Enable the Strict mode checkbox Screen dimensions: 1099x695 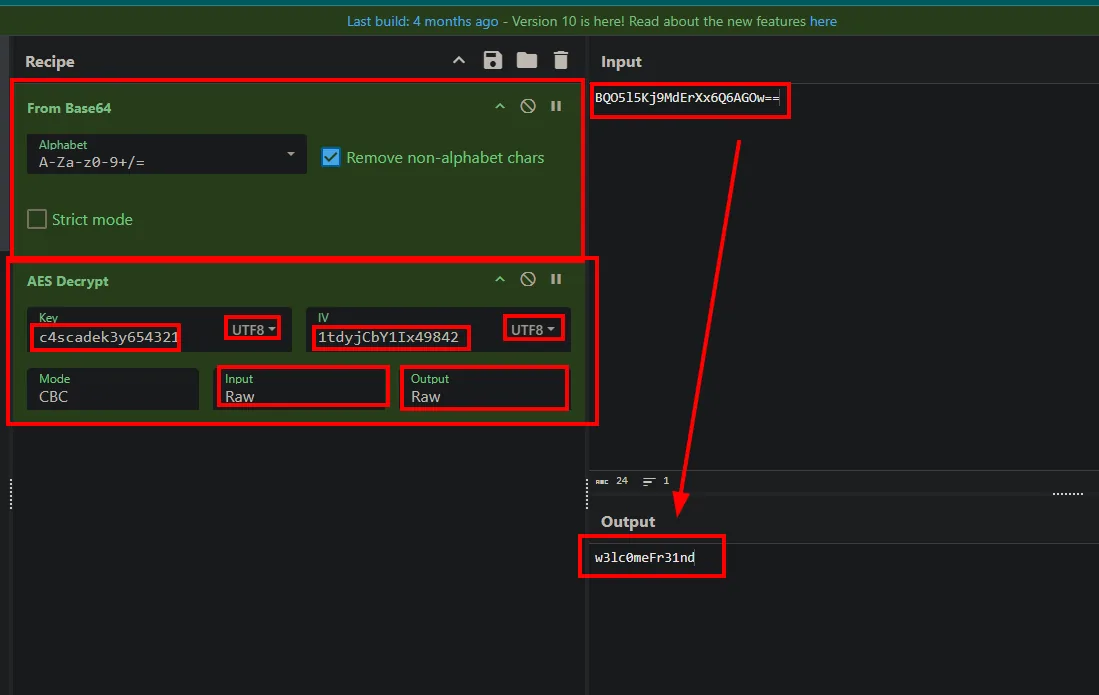tap(37, 219)
